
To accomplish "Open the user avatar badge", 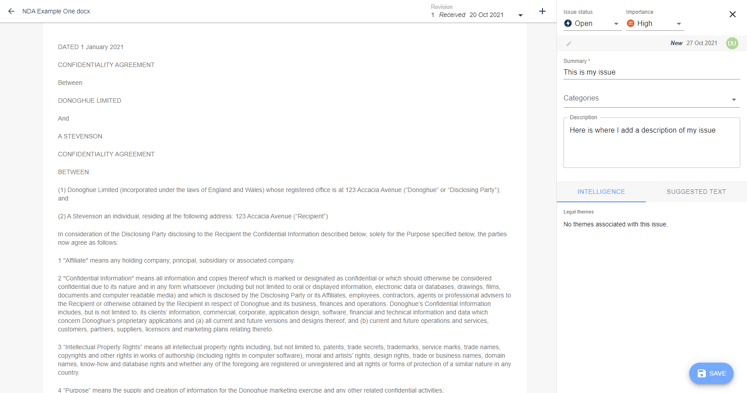I will (732, 43).
